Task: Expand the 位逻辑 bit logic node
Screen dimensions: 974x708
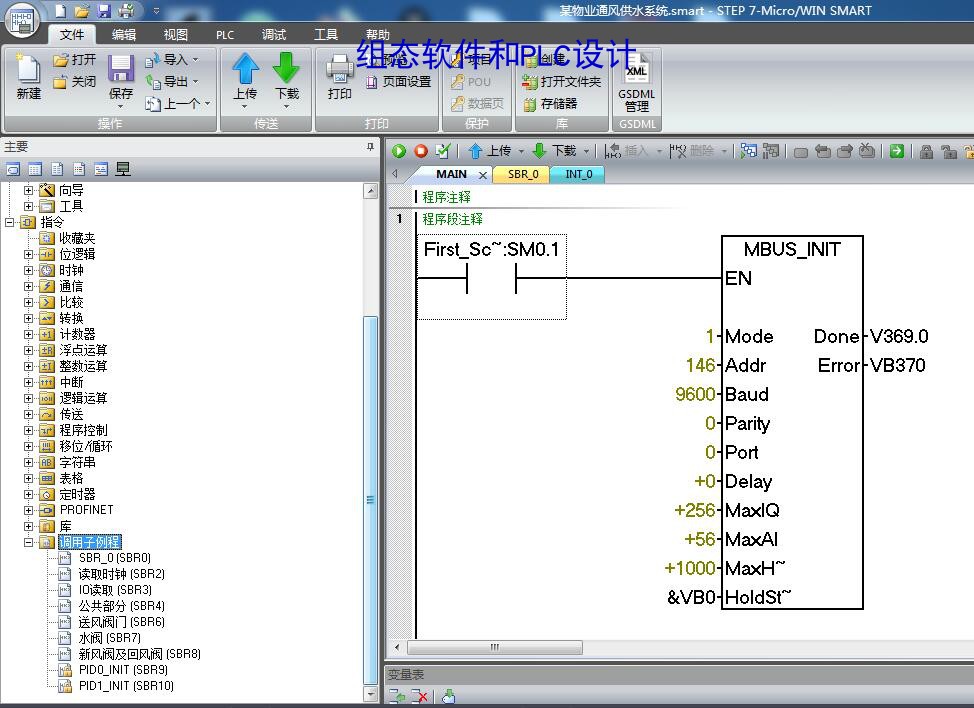Action: tap(28, 254)
